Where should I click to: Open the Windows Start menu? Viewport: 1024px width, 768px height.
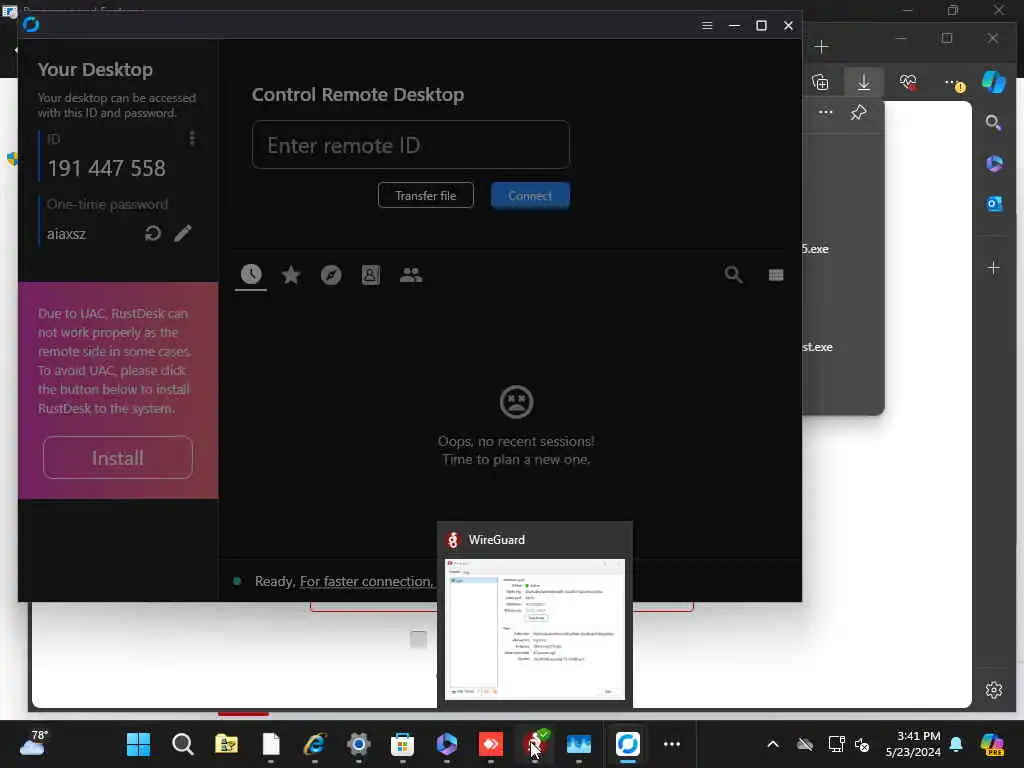(x=138, y=744)
